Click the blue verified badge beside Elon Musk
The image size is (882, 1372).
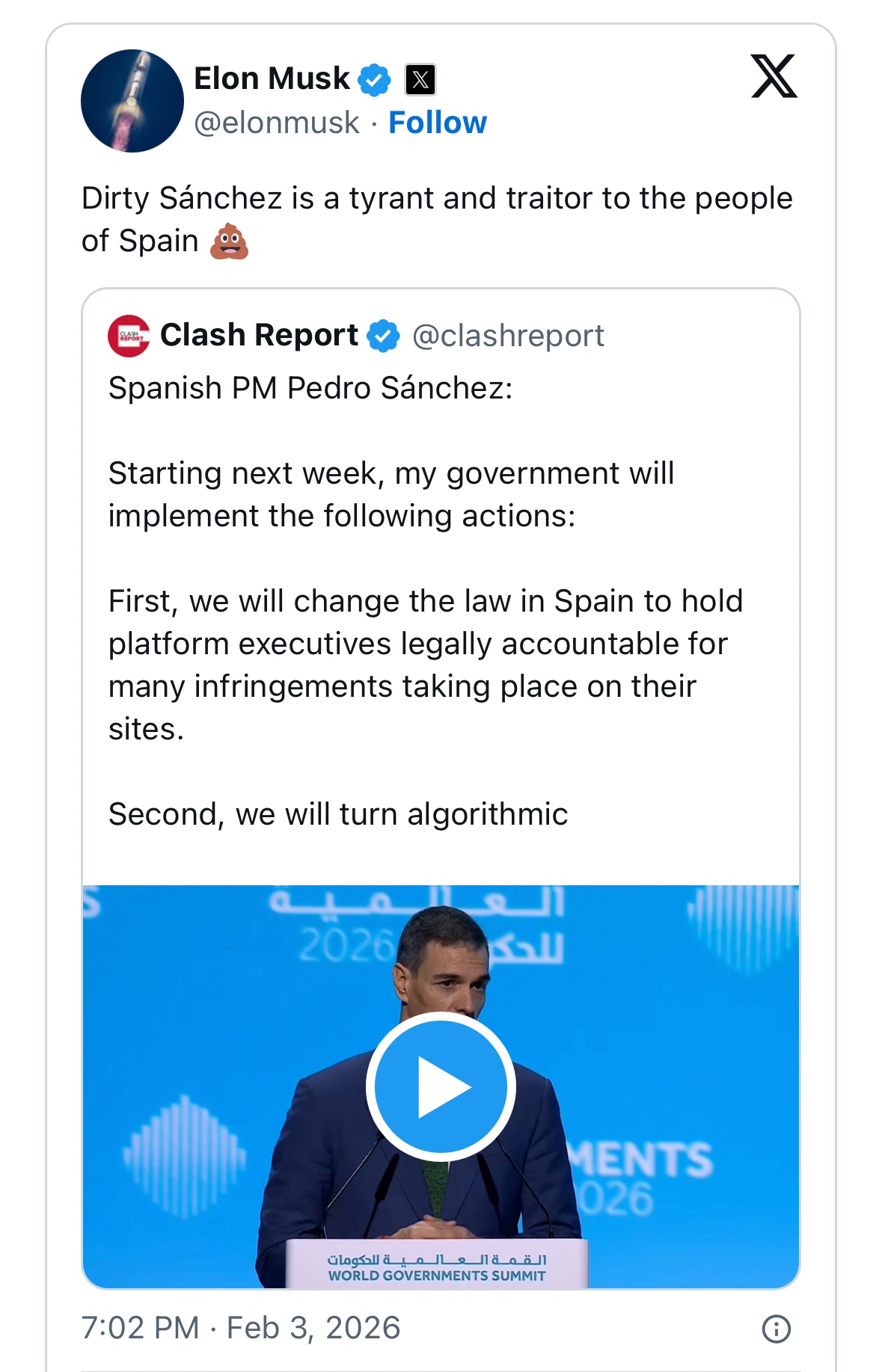(374, 80)
